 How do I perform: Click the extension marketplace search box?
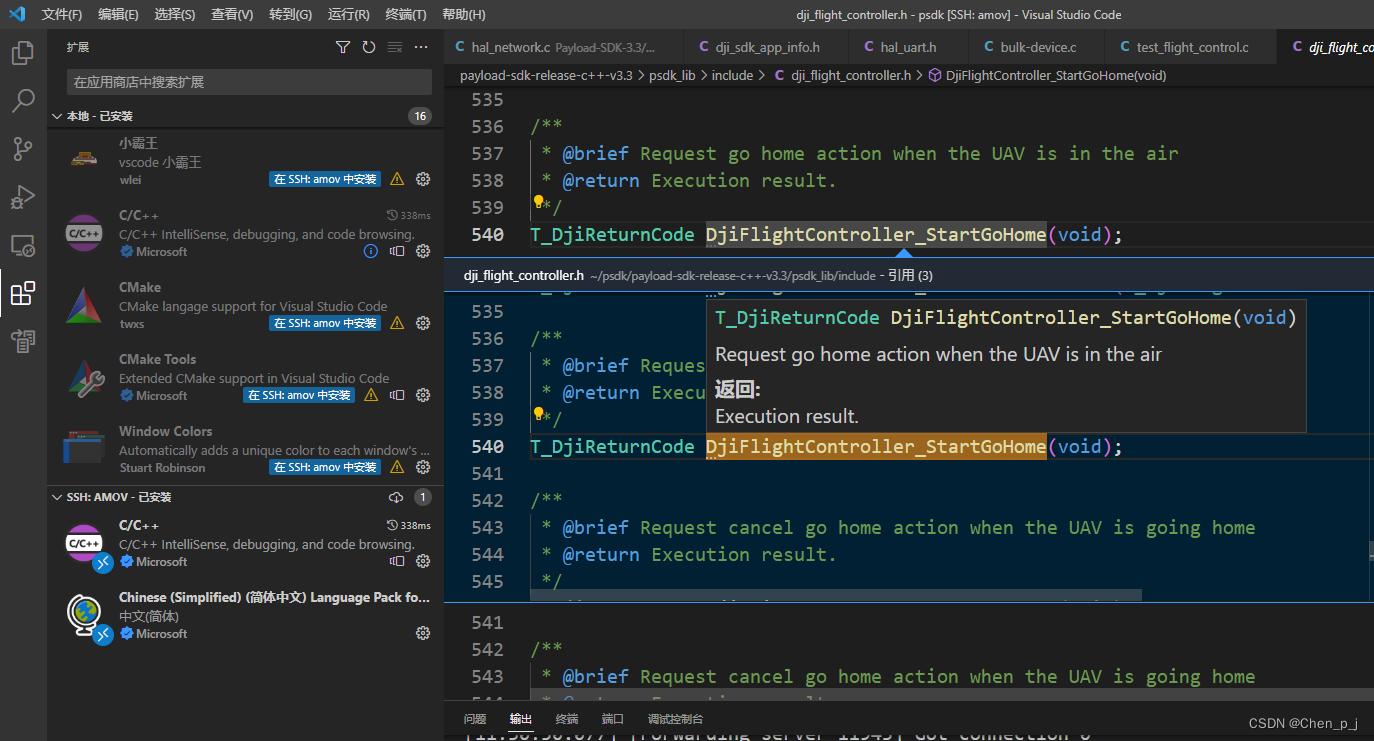click(x=249, y=82)
